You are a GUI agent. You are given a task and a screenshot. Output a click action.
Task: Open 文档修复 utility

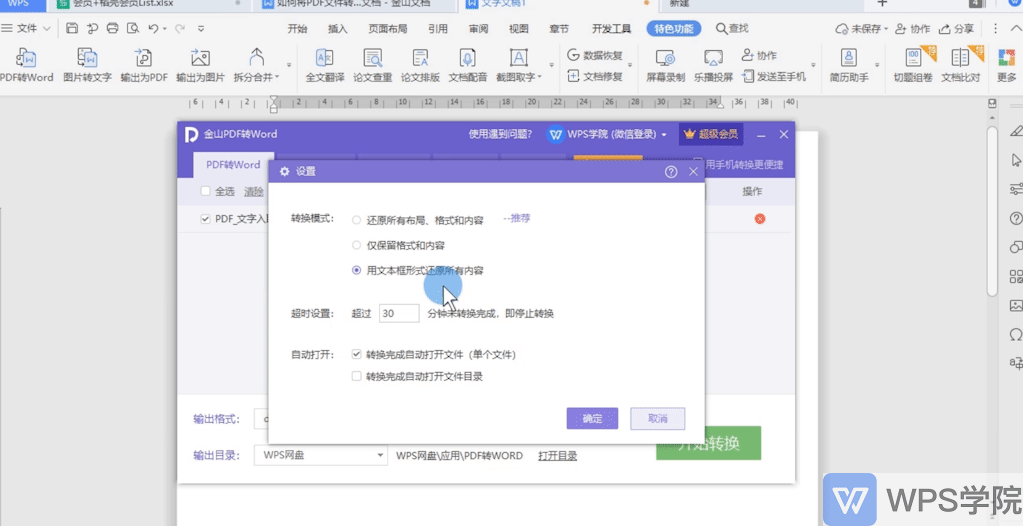click(x=595, y=76)
